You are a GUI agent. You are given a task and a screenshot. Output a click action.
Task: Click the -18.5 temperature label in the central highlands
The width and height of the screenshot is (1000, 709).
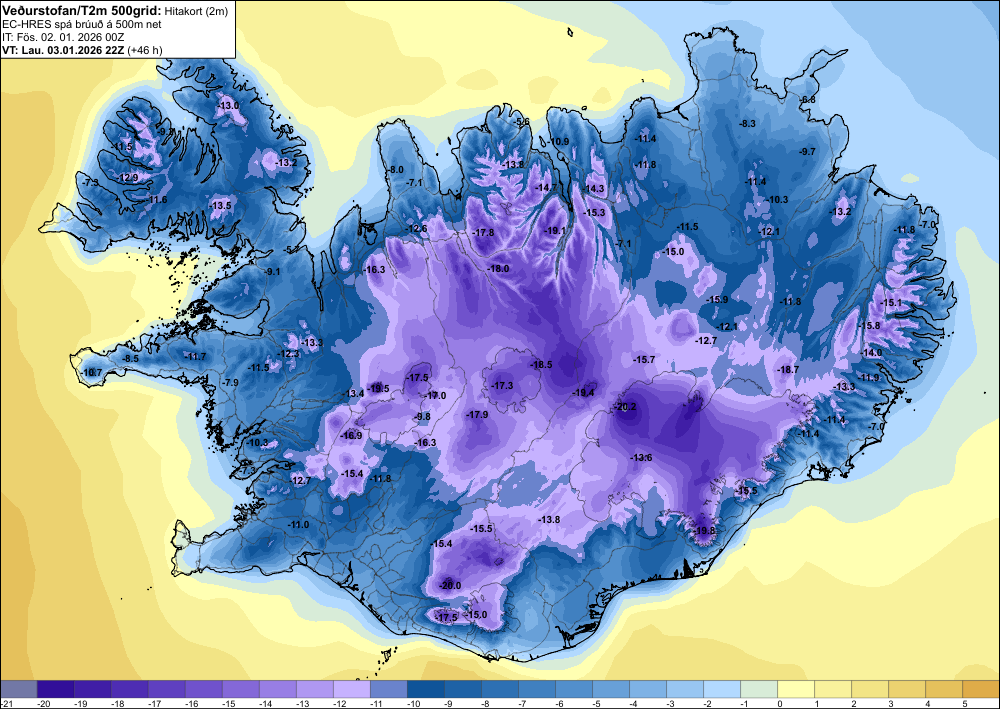click(541, 365)
